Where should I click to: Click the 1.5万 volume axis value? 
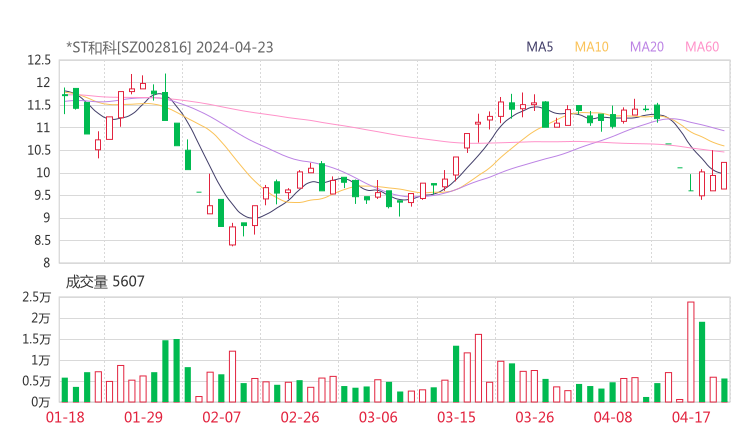tap(36, 339)
